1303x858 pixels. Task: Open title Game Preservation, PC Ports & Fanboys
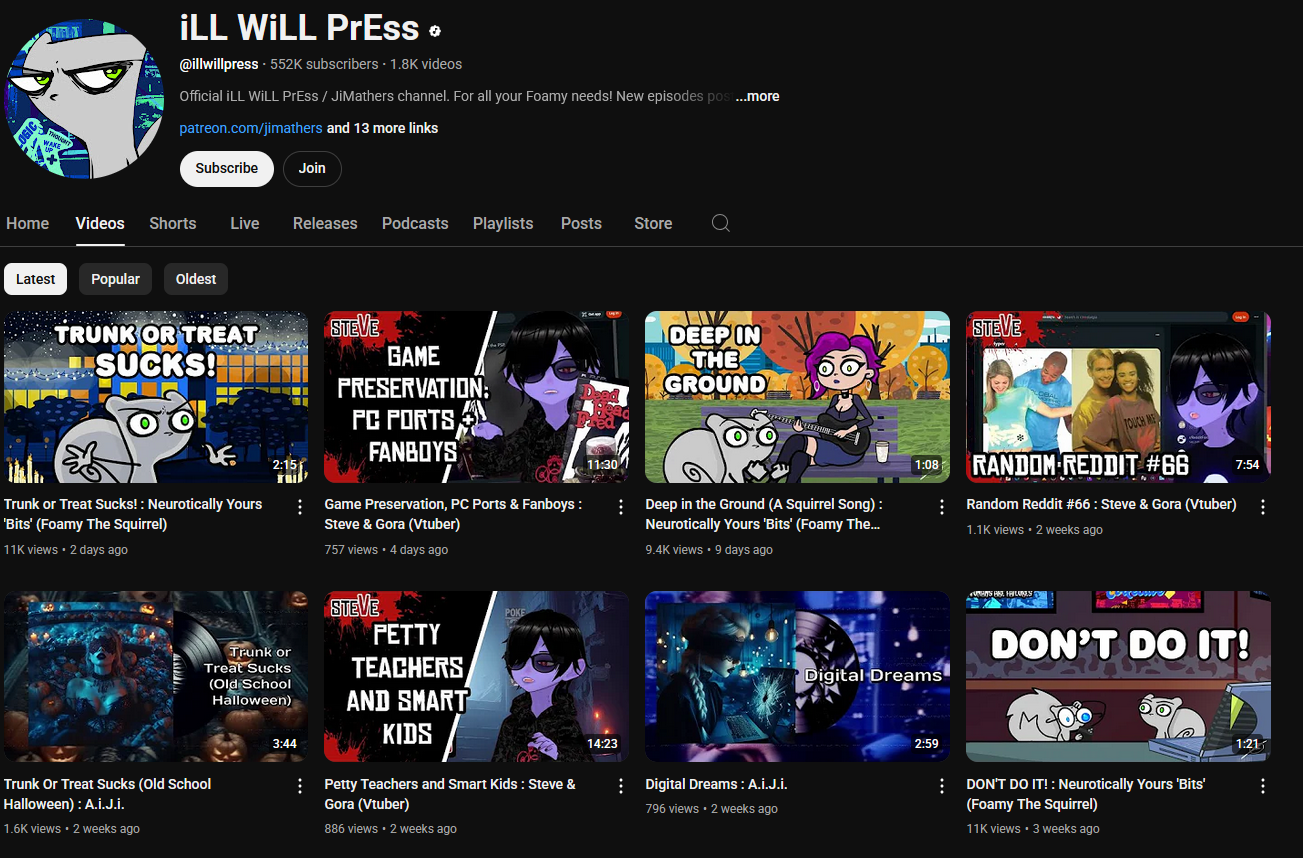click(453, 514)
